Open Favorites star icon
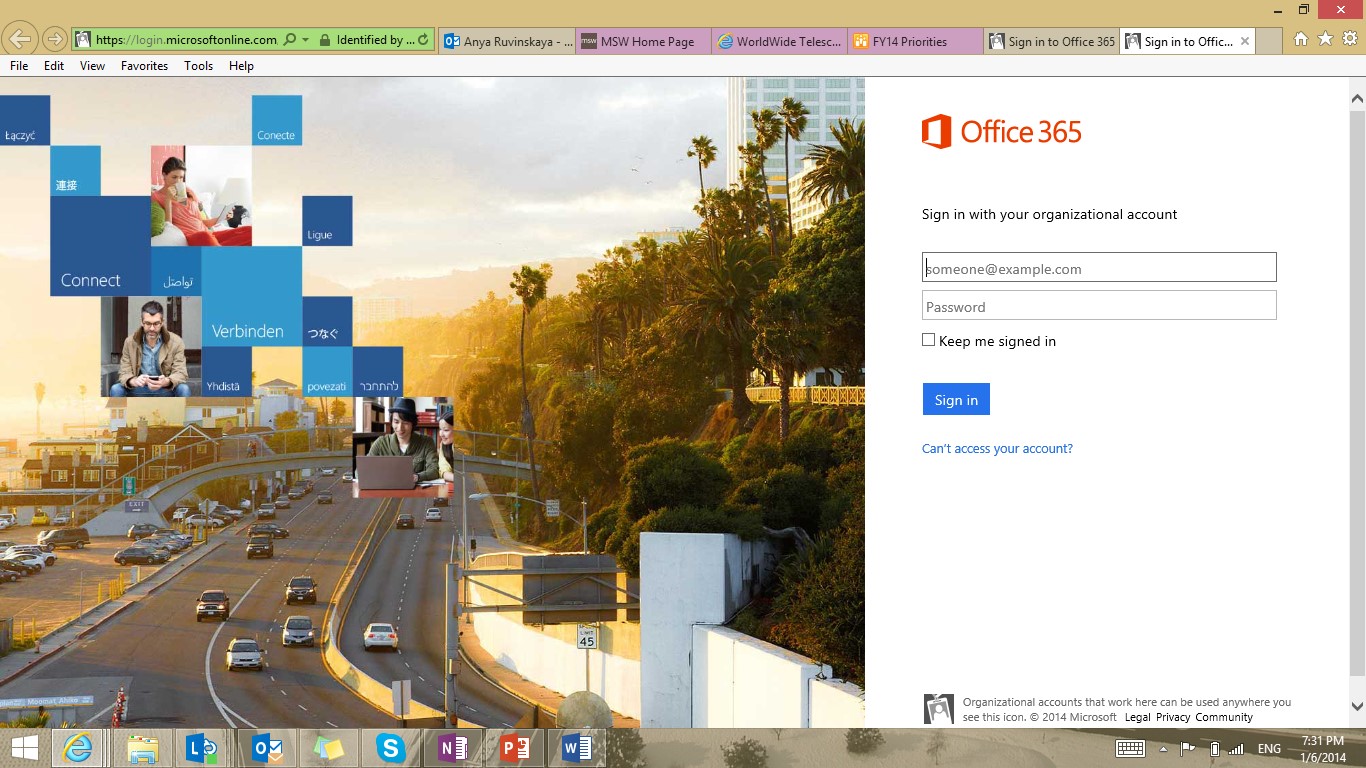 click(1325, 39)
